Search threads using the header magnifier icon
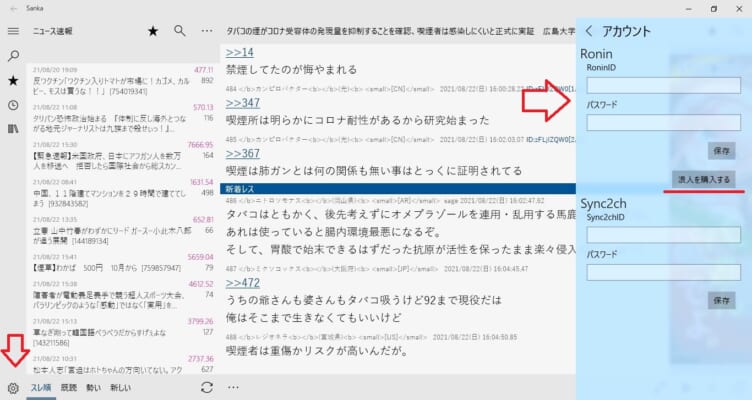The image size is (752, 400). click(180, 32)
